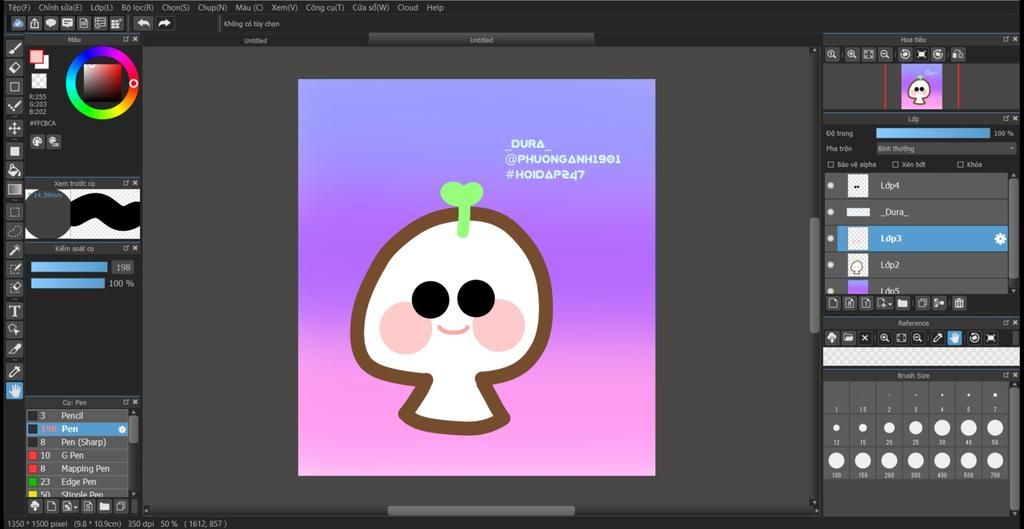Toggle the Xén bớt checkbox
Viewport: 1024px width, 529px height.
(895, 165)
